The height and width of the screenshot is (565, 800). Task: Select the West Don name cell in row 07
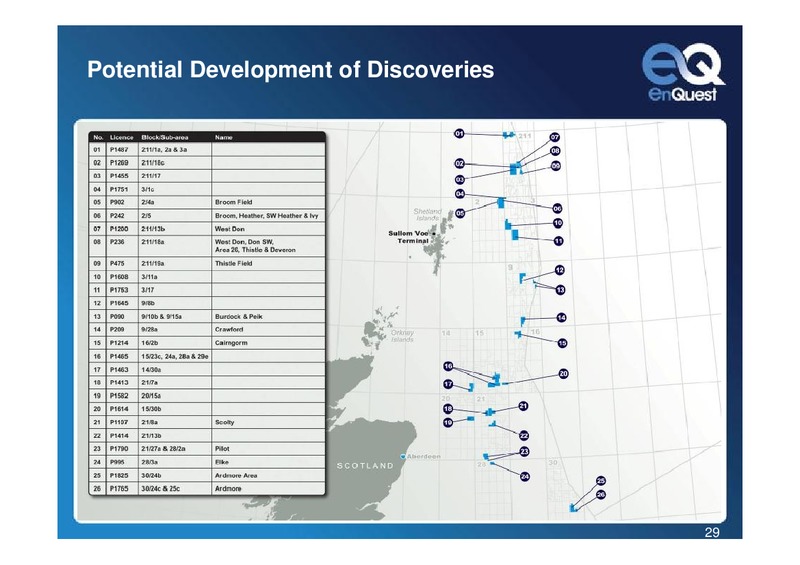point(268,229)
